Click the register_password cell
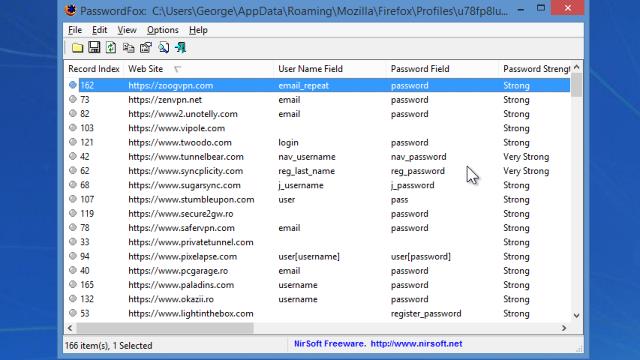Screen dimensions: 640x360 (426, 313)
